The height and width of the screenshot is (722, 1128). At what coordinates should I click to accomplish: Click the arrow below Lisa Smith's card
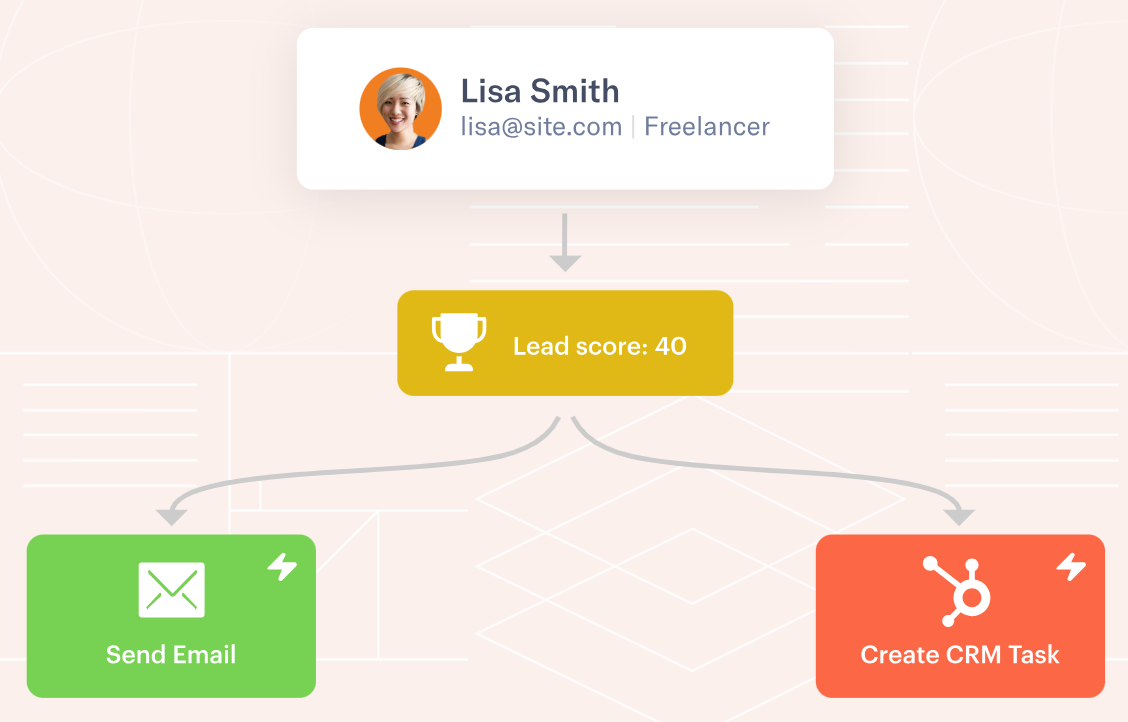point(565,242)
